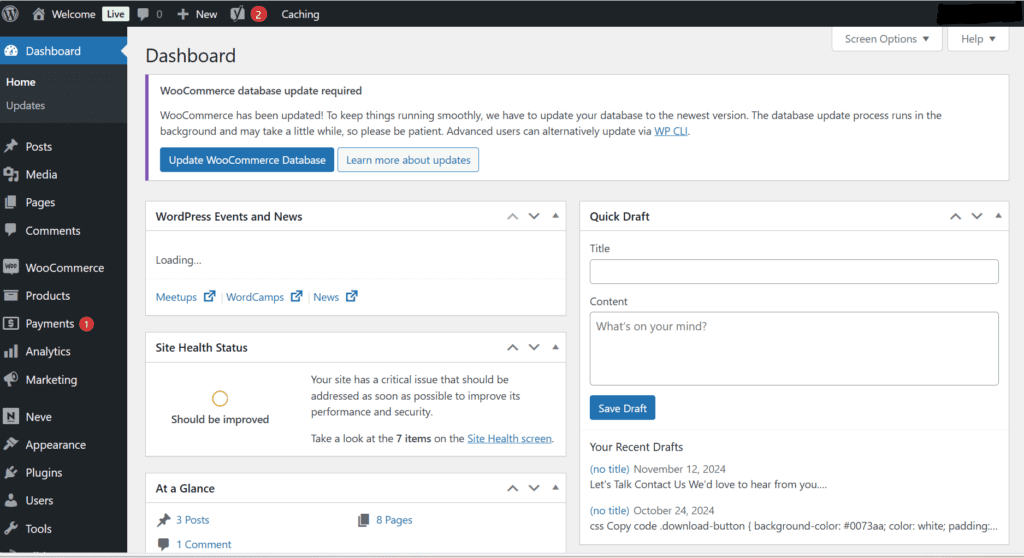Open the 3 Posts link
The width and height of the screenshot is (1024, 558).
coord(193,520)
